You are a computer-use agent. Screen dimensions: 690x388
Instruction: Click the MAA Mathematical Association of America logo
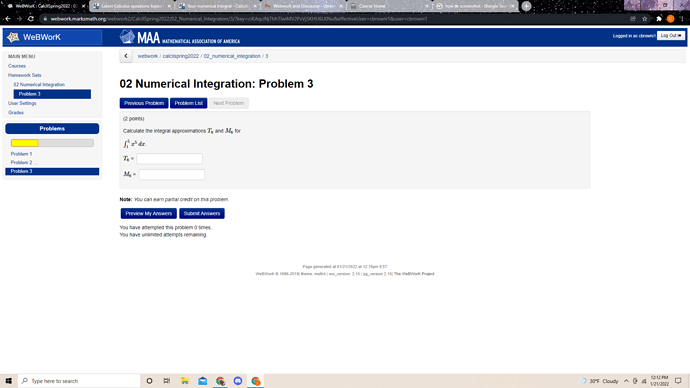pyautogui.click(x=180, y=37)
